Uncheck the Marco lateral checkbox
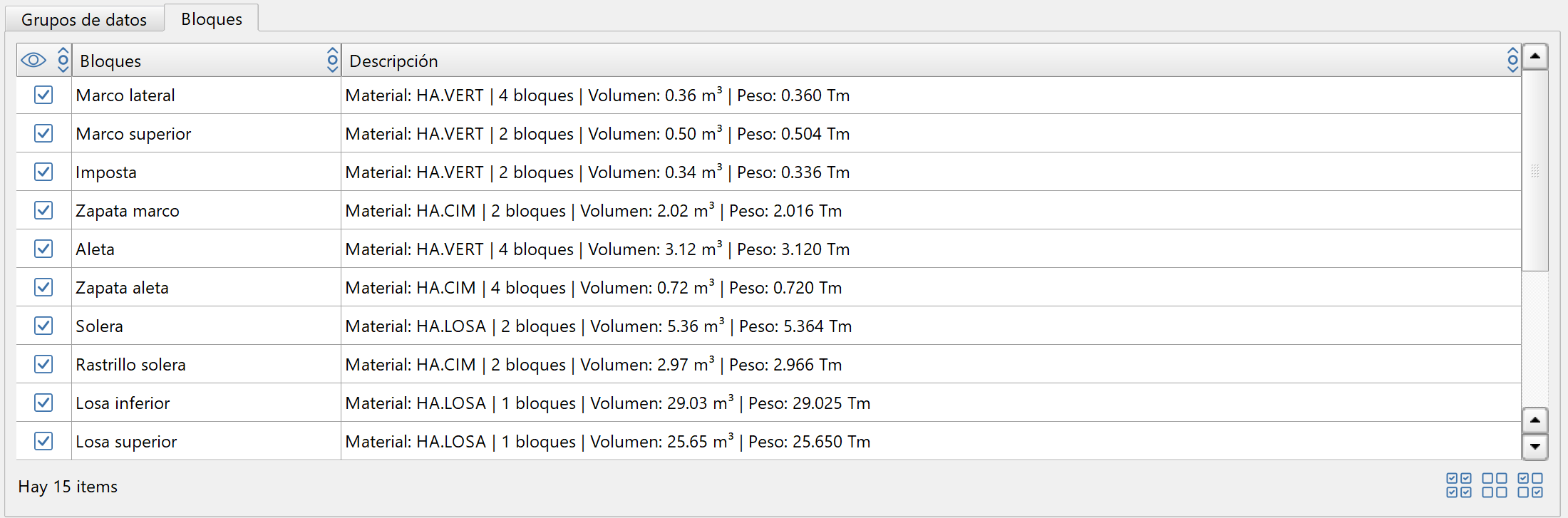 point(43,95)
